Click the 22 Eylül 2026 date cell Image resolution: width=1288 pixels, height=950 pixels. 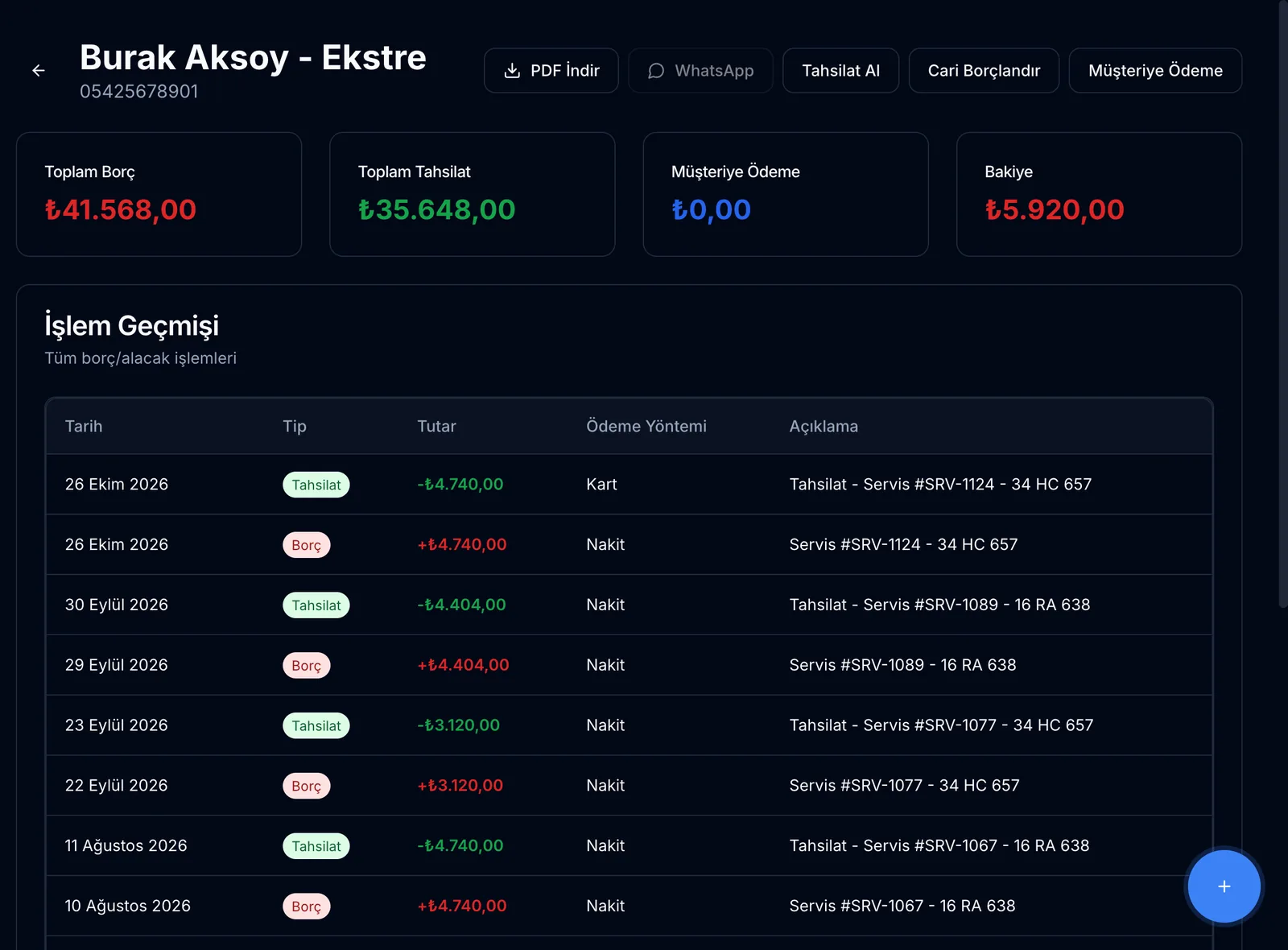[117, 785]
